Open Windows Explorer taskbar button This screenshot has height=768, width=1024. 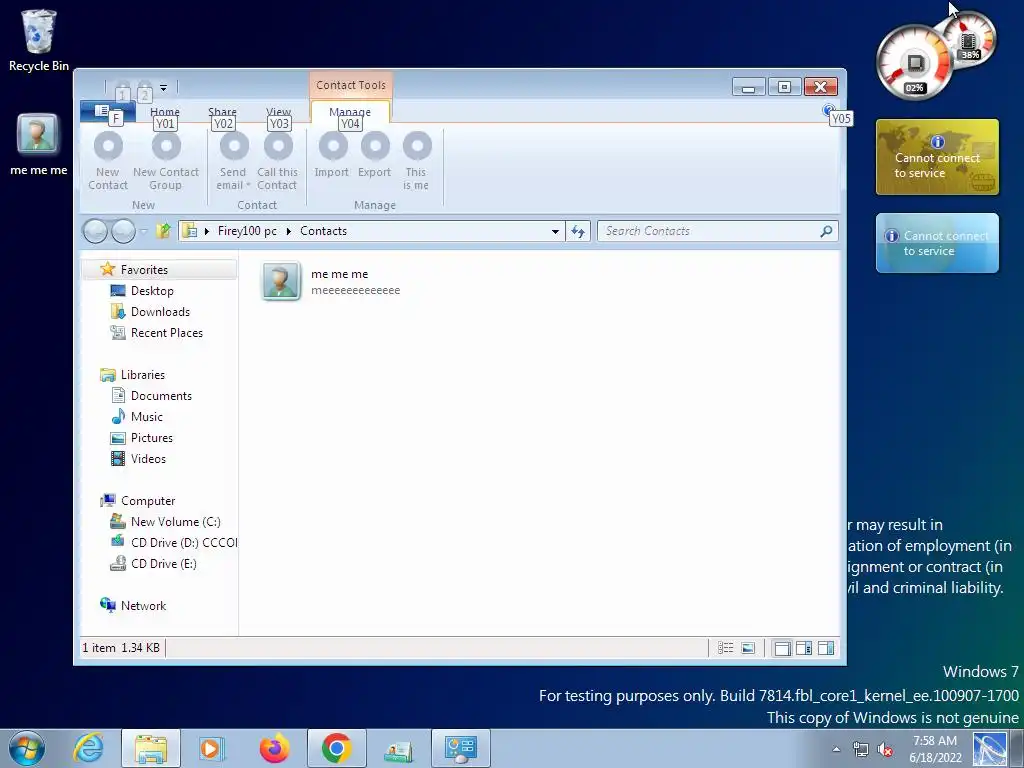(151, 748)
